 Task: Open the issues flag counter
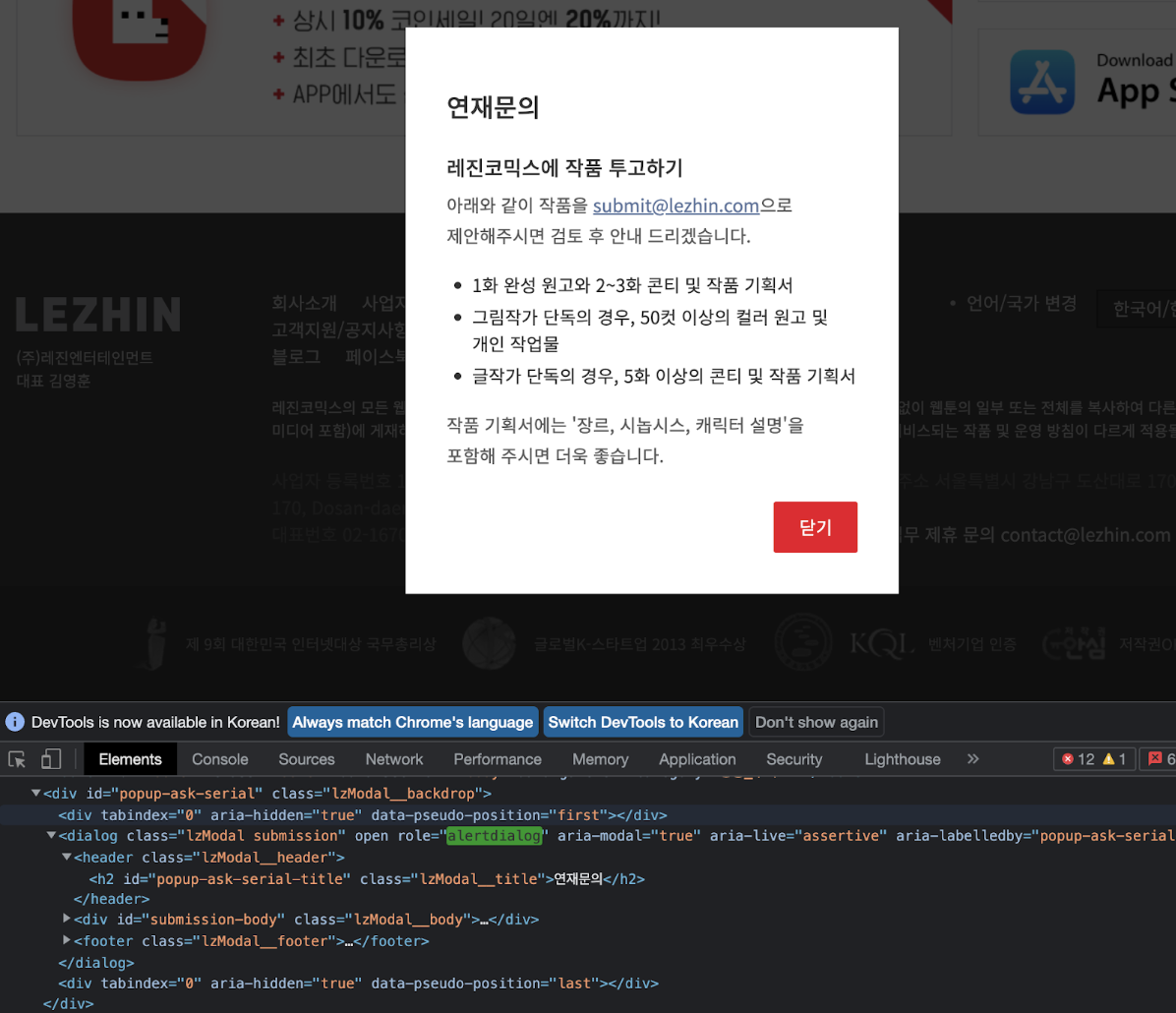(x=1160, y=759)
